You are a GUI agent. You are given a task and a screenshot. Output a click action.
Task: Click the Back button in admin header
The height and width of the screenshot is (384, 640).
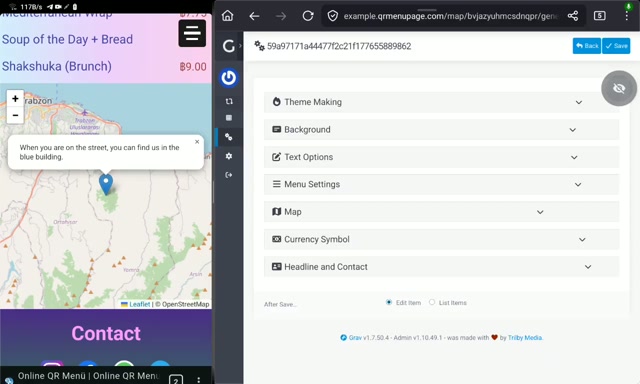(587, 46)
